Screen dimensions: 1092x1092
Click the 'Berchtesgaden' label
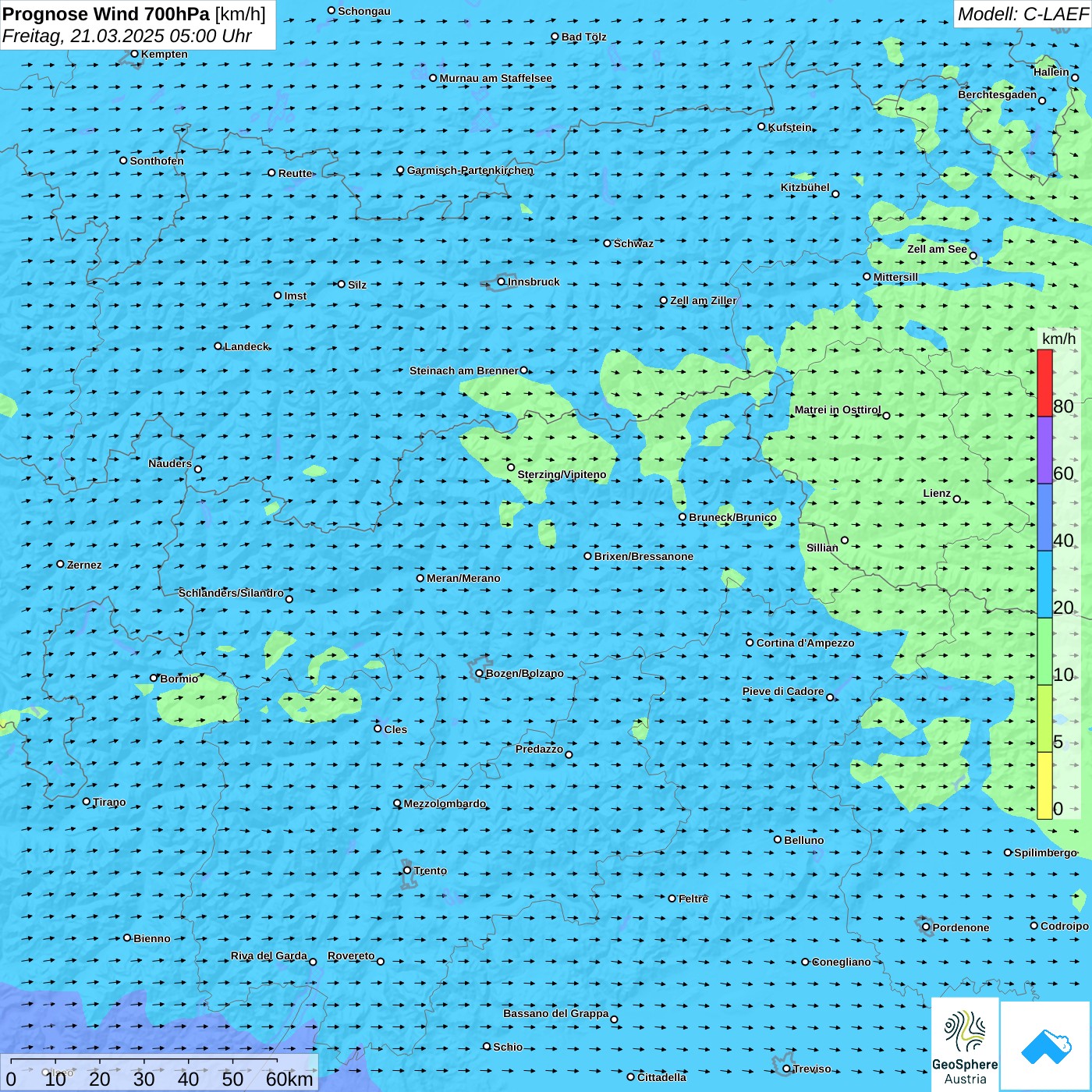(x=998, y=94)
